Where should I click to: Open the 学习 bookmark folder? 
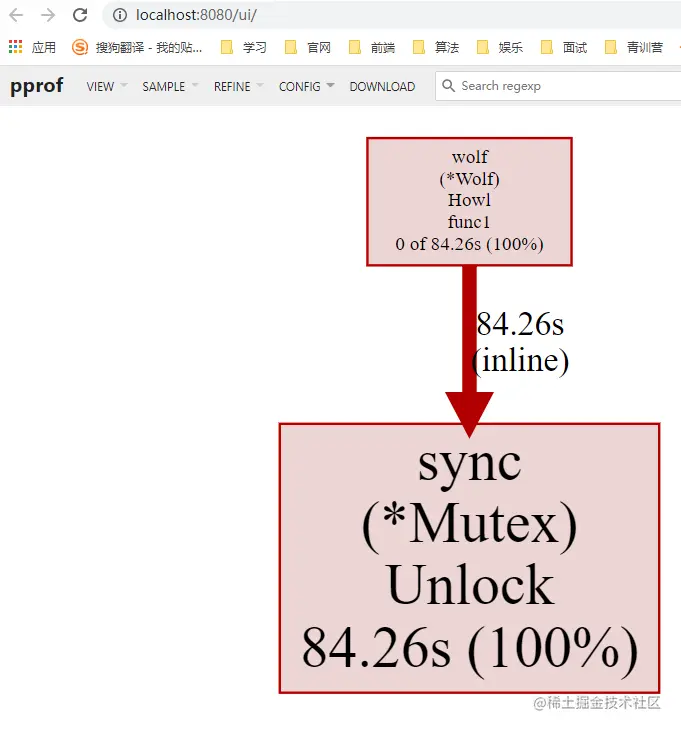click(x=243, y=47)
